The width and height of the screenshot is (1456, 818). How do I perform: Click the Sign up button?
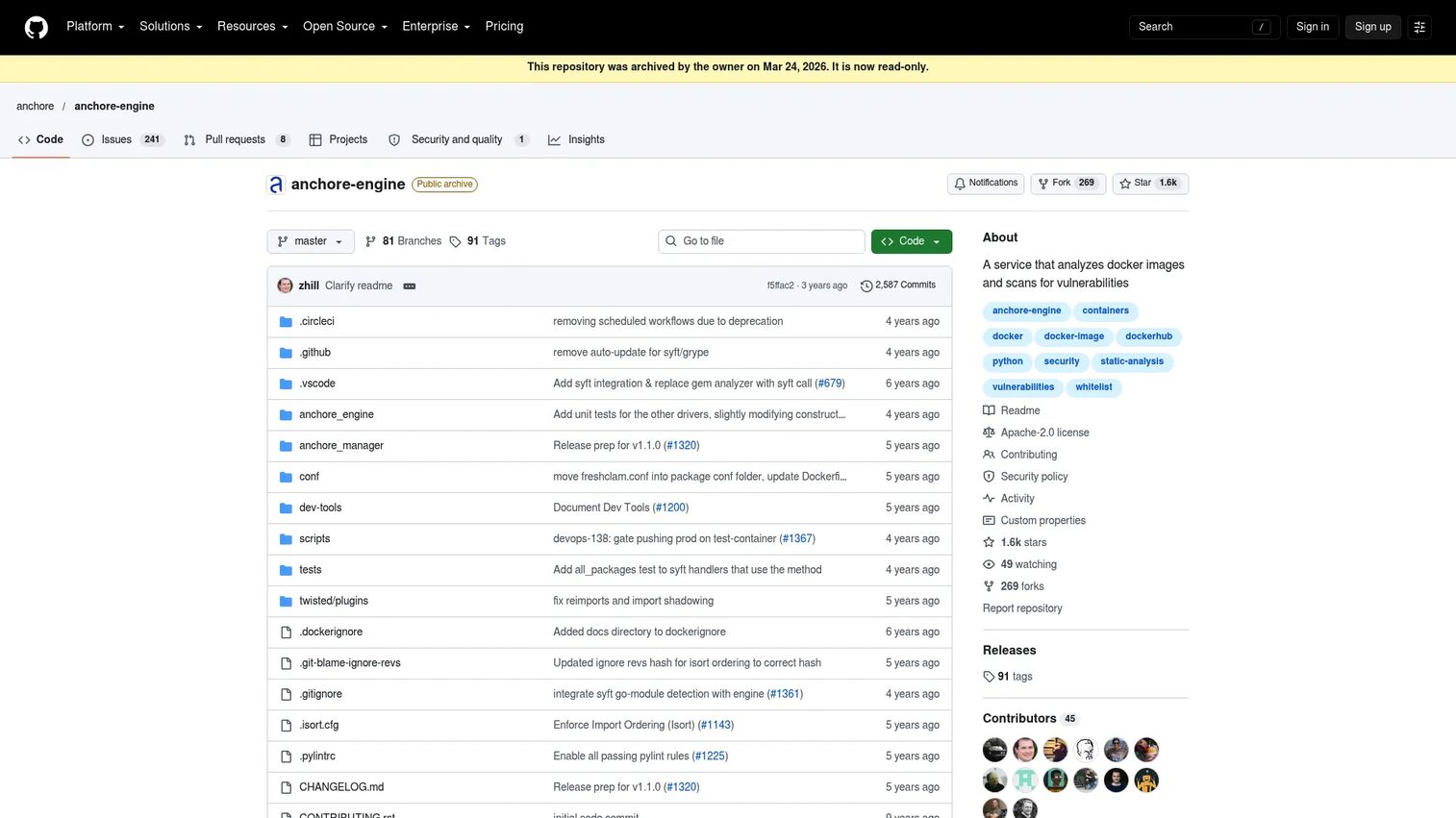point(1372,27)
